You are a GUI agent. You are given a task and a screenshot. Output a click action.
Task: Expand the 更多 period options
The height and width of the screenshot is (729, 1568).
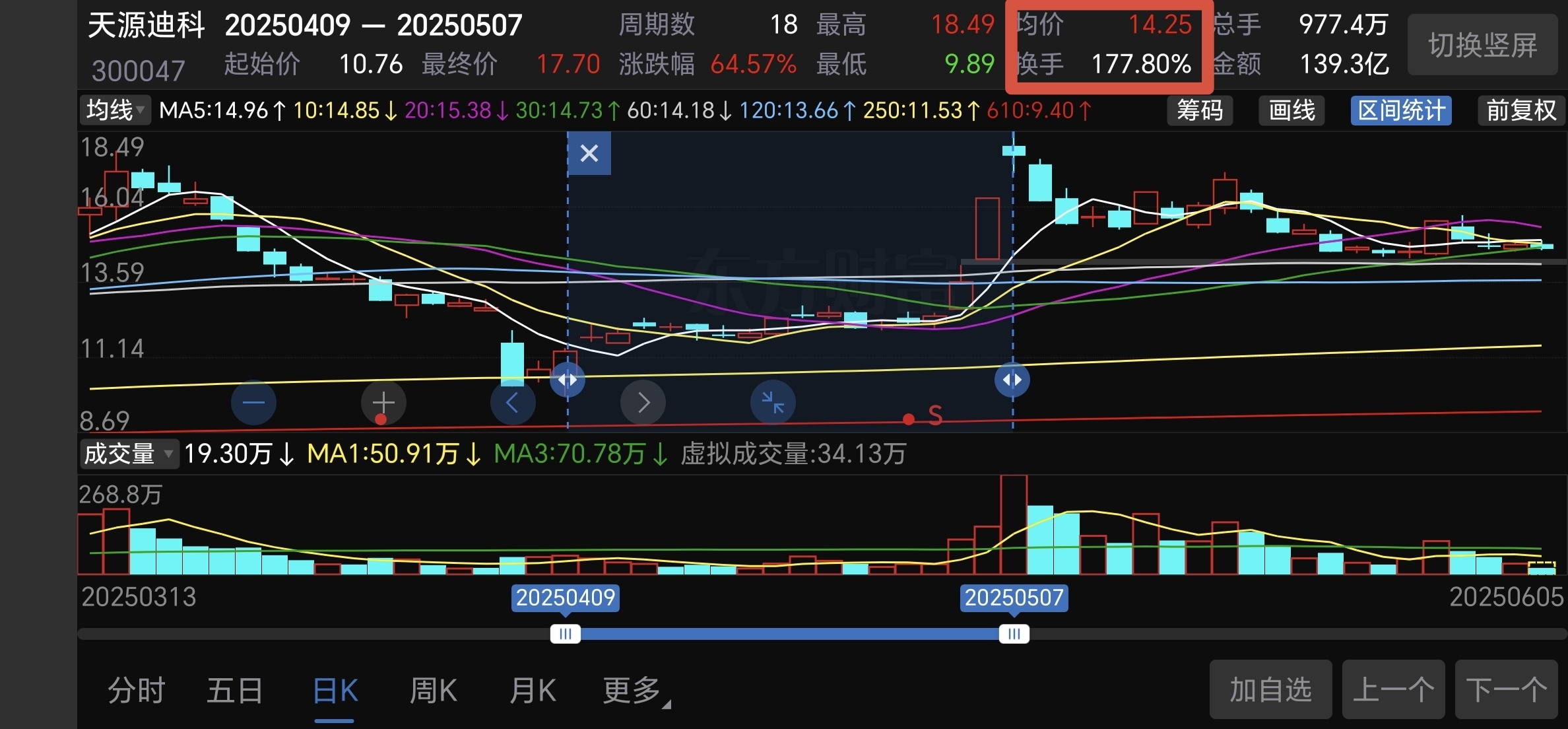coord(634,691)
